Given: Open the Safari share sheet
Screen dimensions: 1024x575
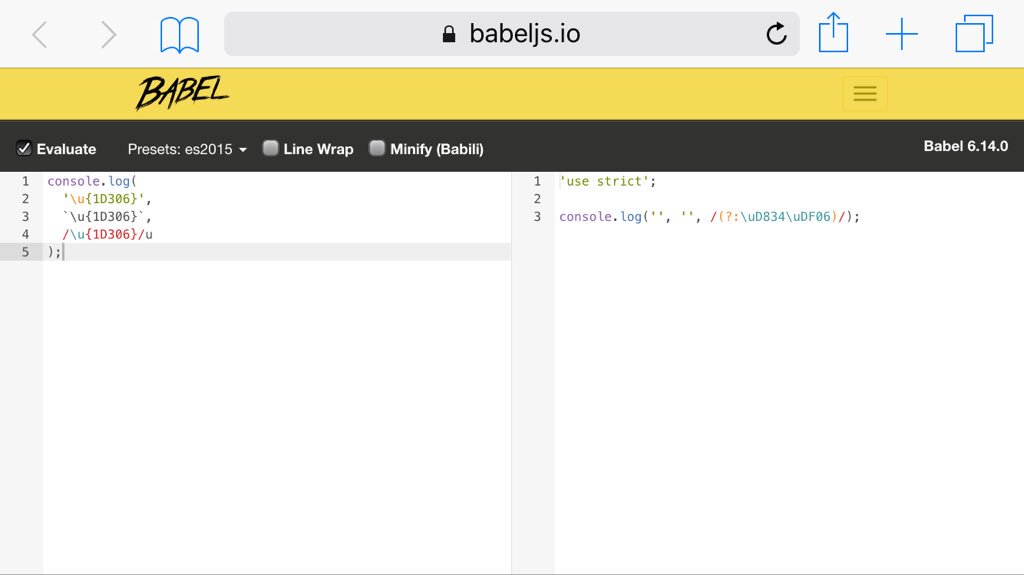Looking at the screenshot, I should (x=833, y=32).
